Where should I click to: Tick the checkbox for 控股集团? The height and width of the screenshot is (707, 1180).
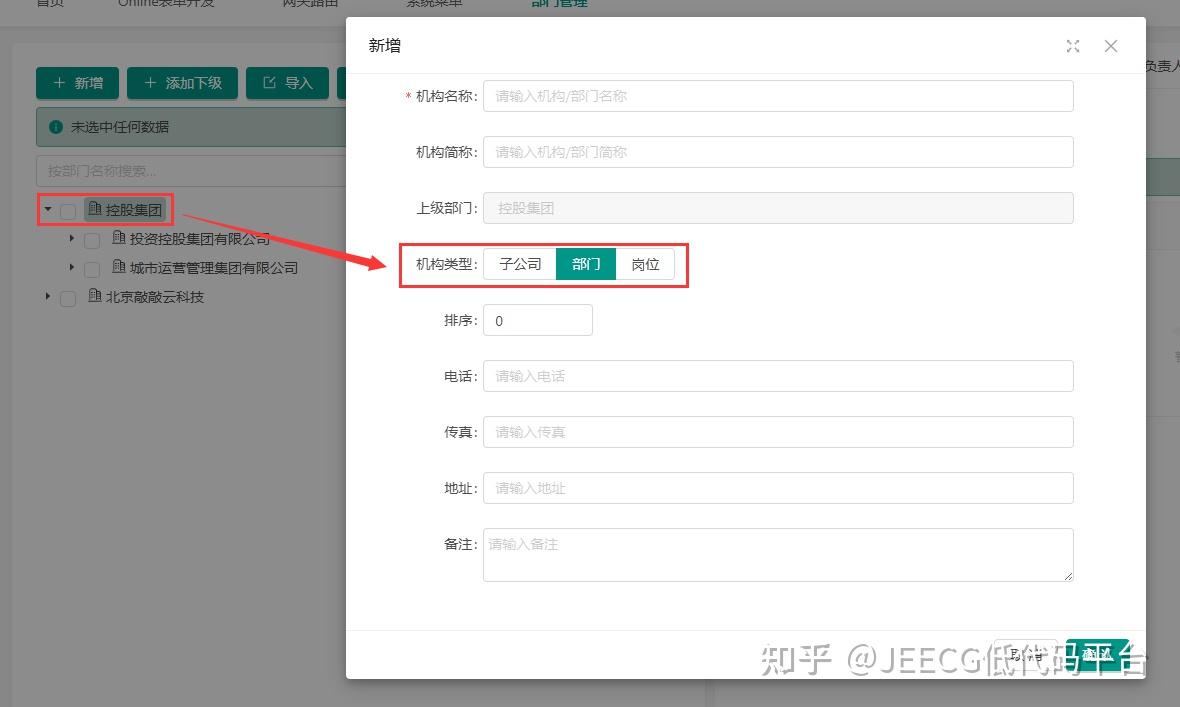point(68,212)
